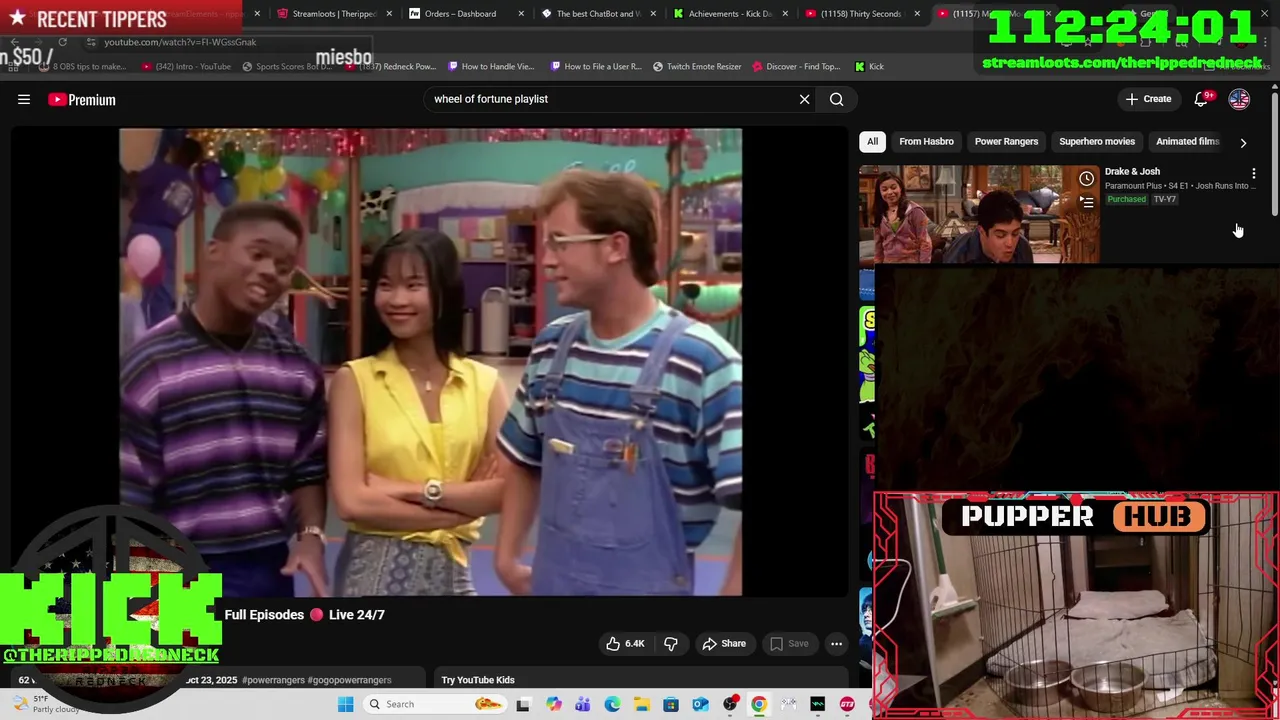Click the browser address bar URL
This screenshot has width=1280, height=720.
click(180, 42)
